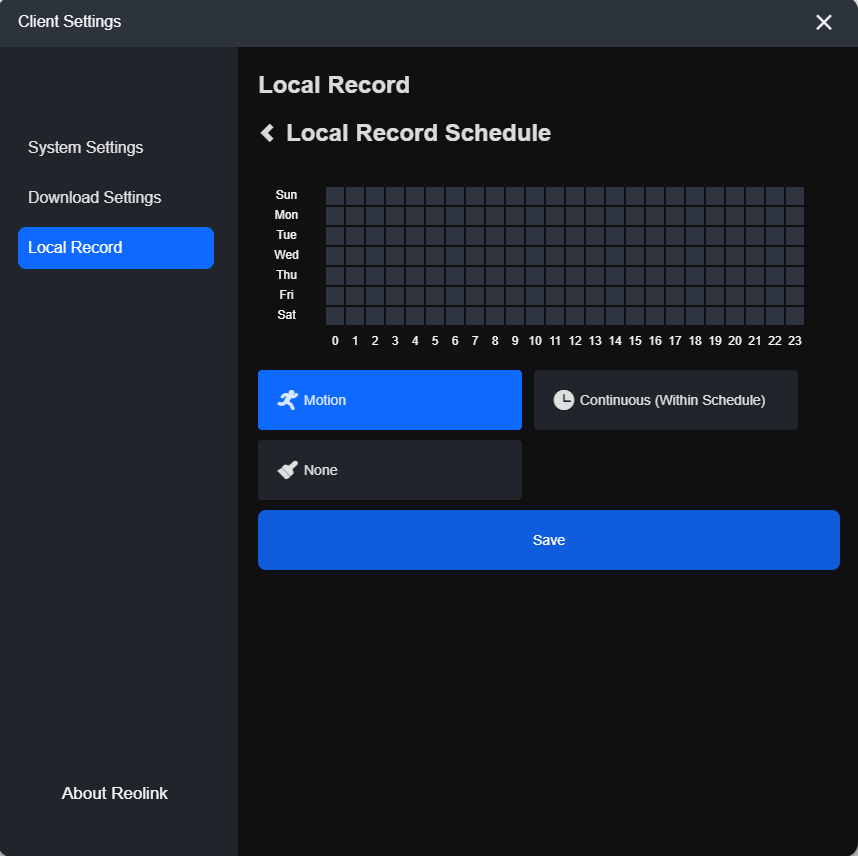Toggle the Monday cell at hour 5
The image size is (858, 856).
point(435,216)
